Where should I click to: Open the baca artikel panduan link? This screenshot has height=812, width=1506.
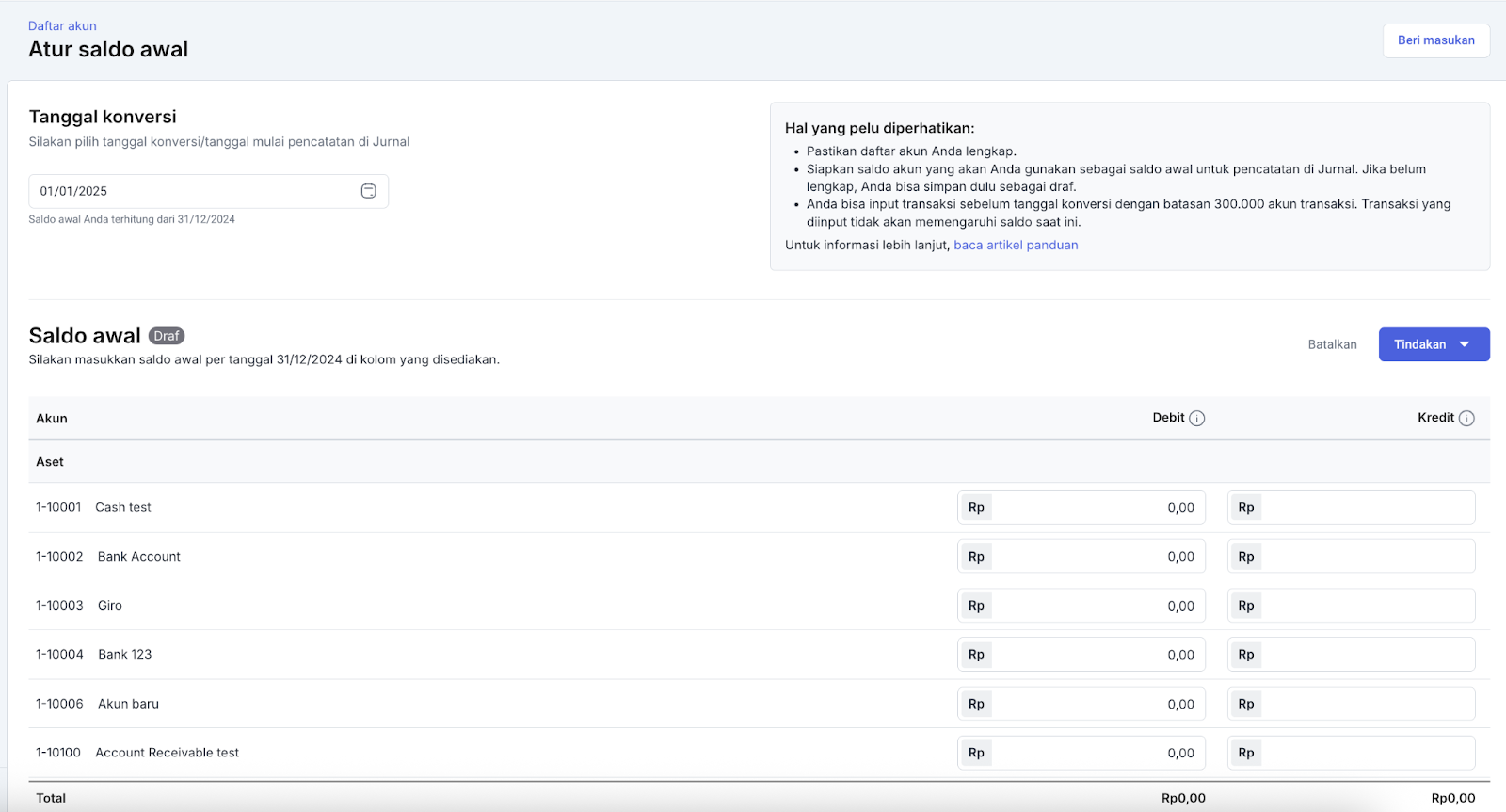click(1016, 245)
